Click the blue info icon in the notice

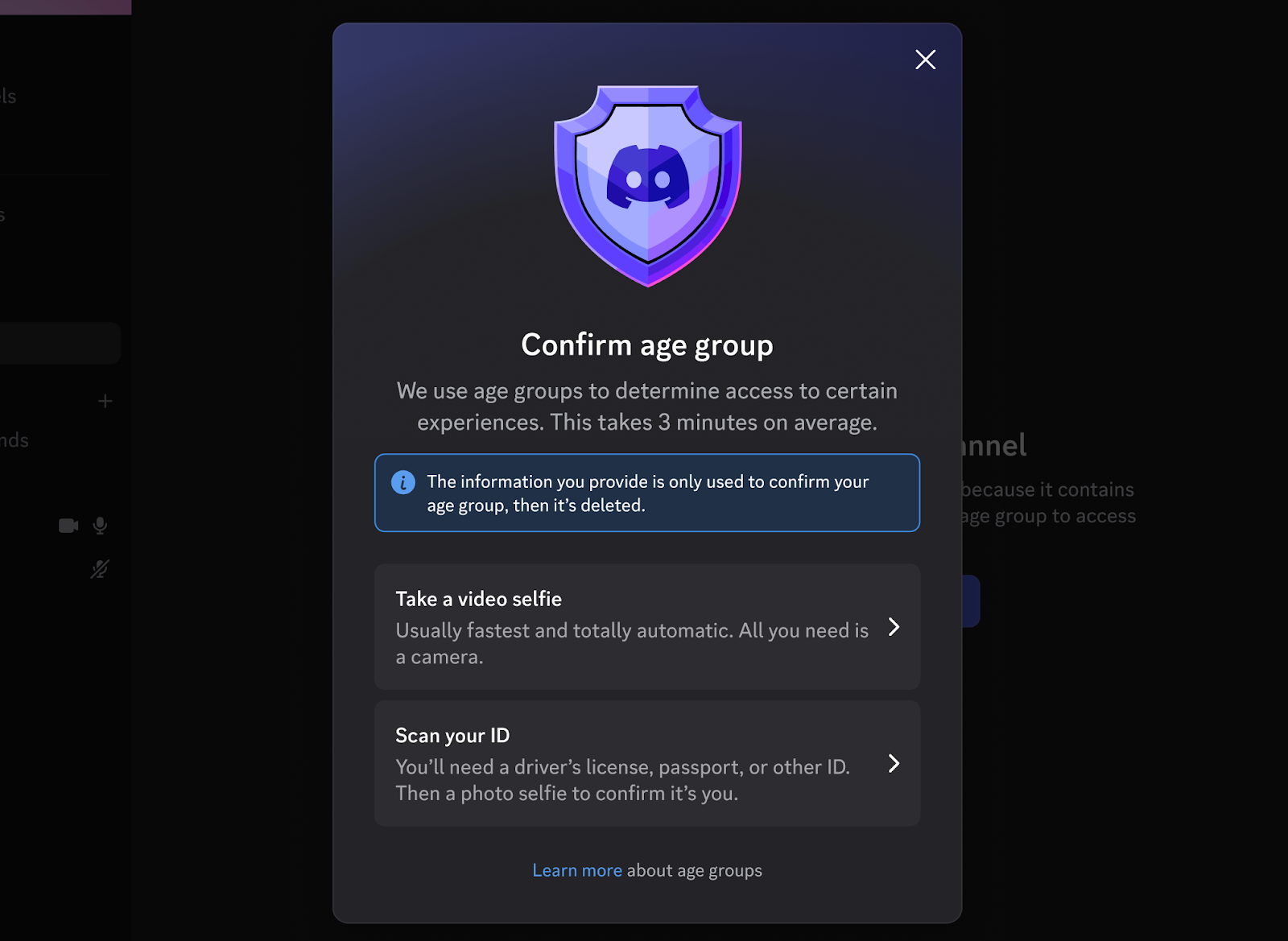point(403,482)
